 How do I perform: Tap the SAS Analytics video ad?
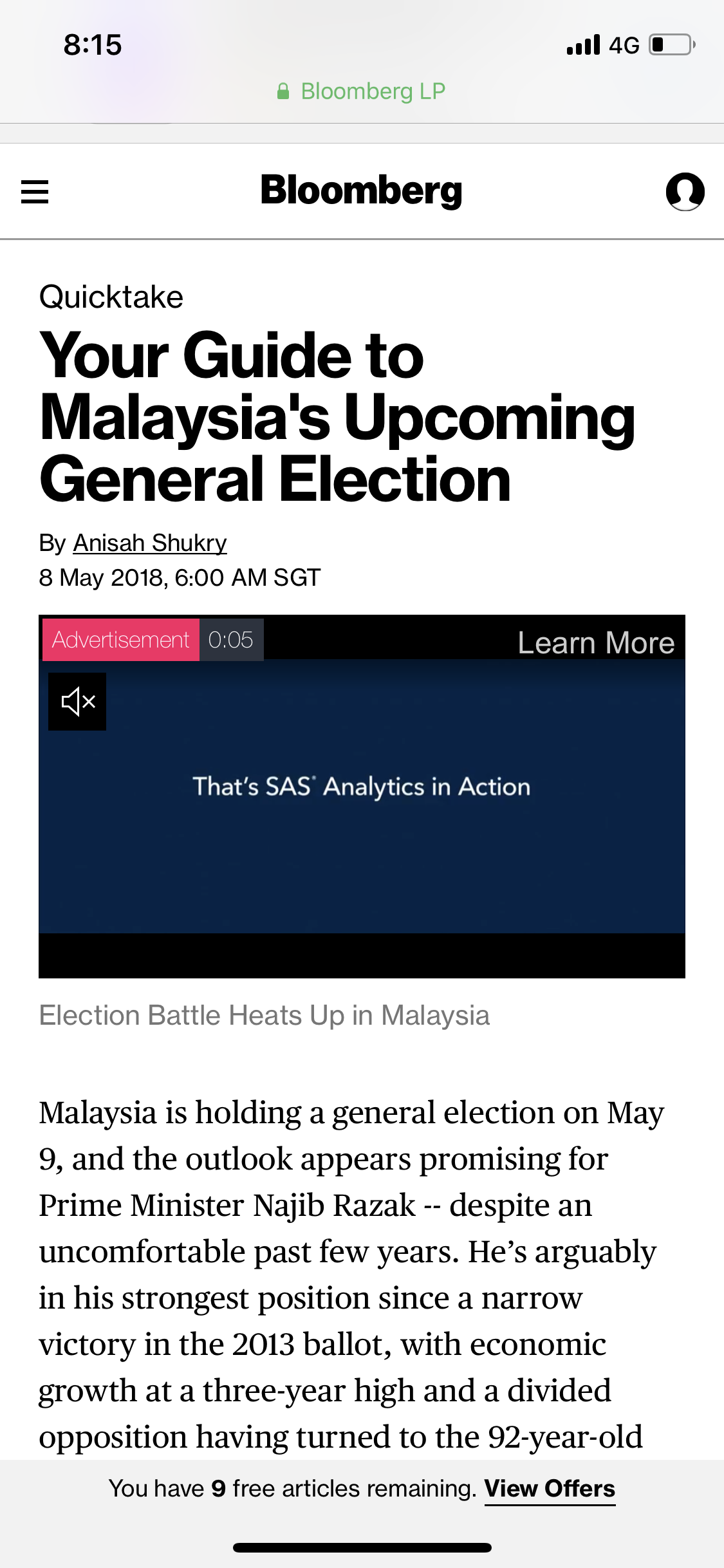point(362,796)
